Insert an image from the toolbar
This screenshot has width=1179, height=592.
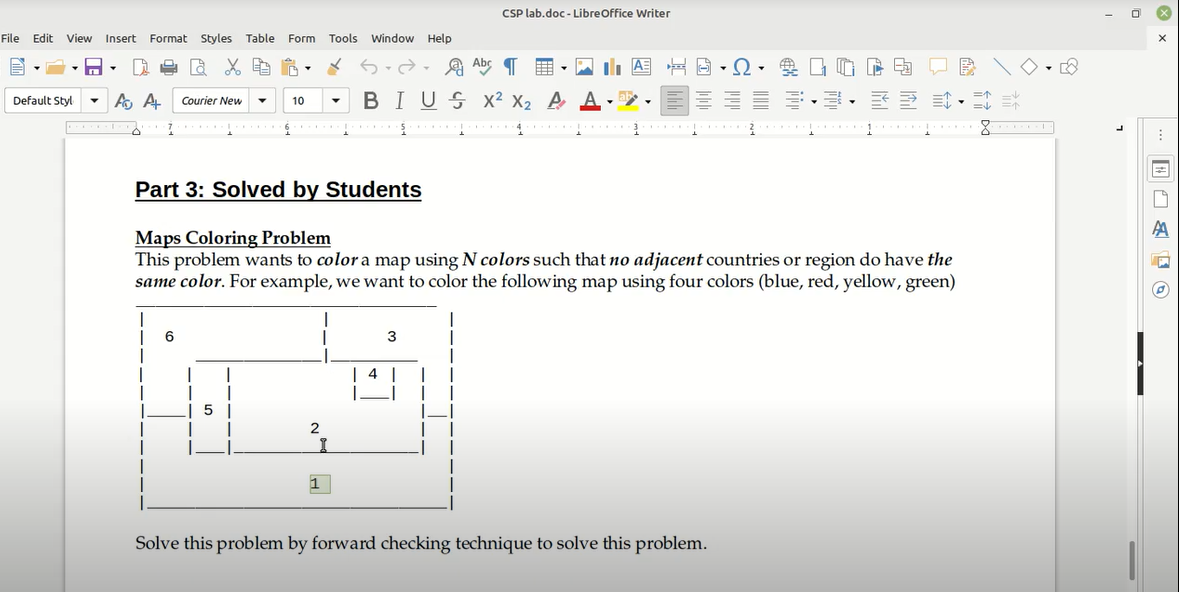583,66
